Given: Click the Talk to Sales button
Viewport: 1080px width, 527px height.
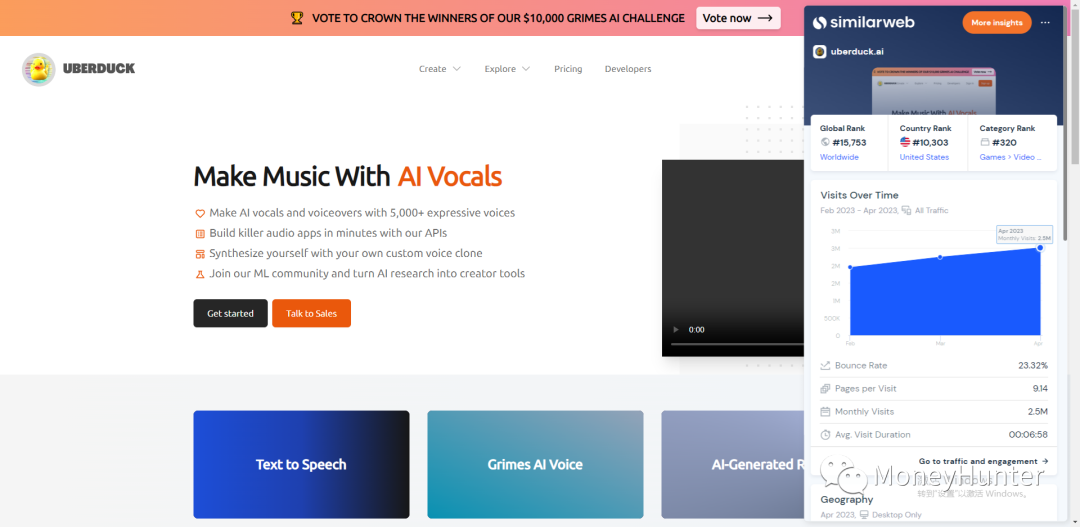Looking at the screenshot, I should point(311,313).
